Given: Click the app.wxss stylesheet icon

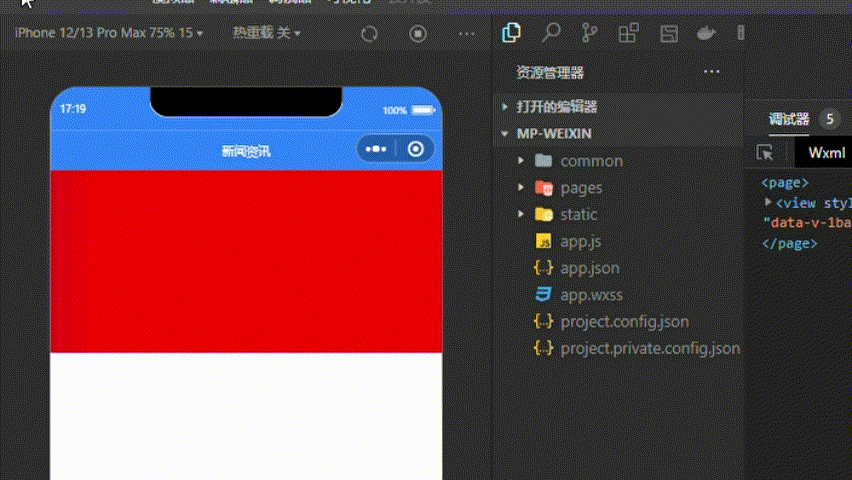Looking at the screenshot, I should pyautogui.click(x=543, y=294).
